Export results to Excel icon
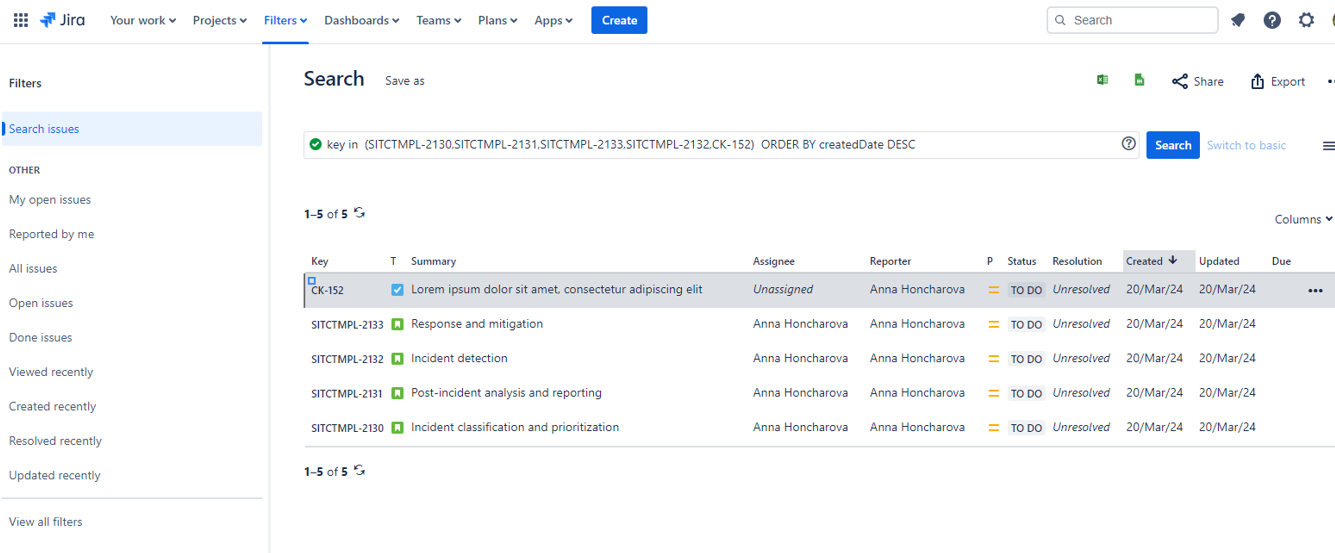Screen dimensions: 1335x553 (x=1102, y=80)
